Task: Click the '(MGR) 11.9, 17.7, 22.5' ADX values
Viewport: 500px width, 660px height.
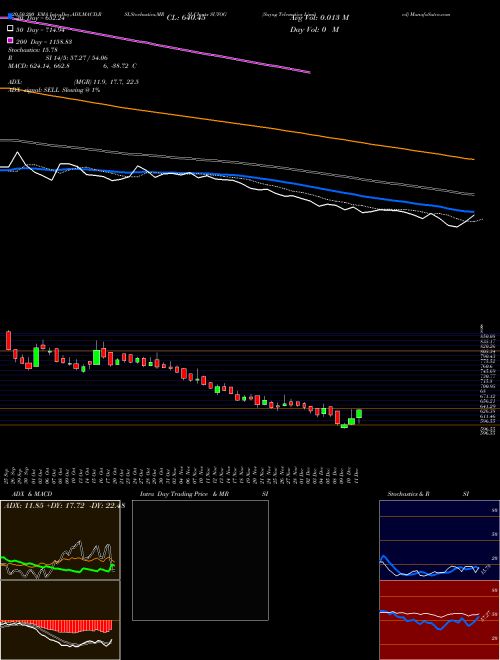Action: (x=106, y=82)
